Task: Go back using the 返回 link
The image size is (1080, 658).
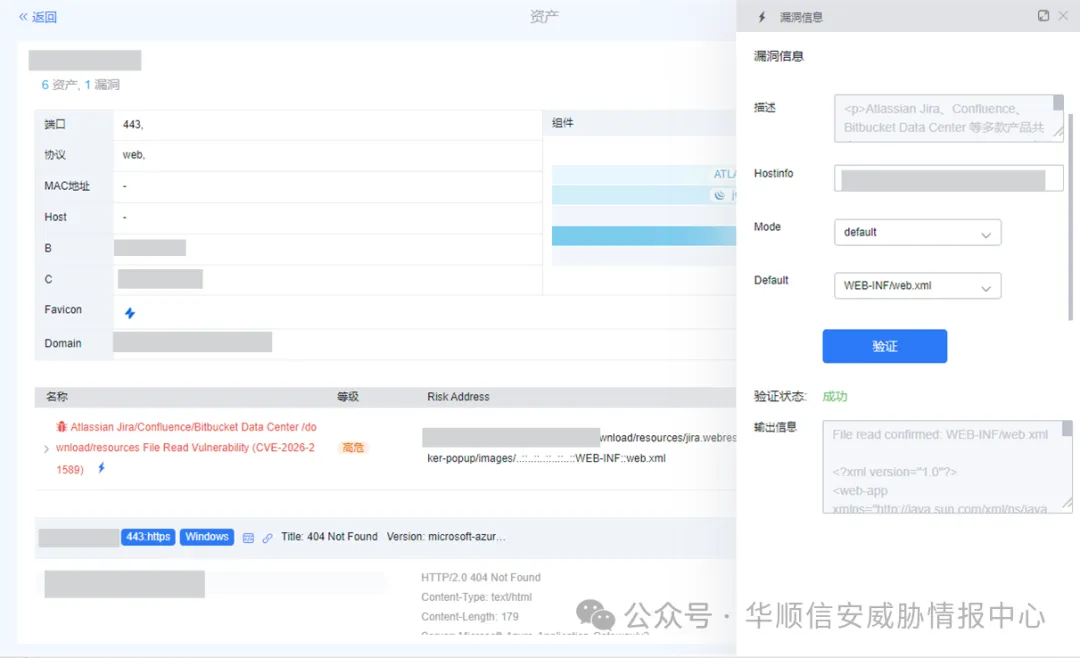Action: click(x=38, y=17)
